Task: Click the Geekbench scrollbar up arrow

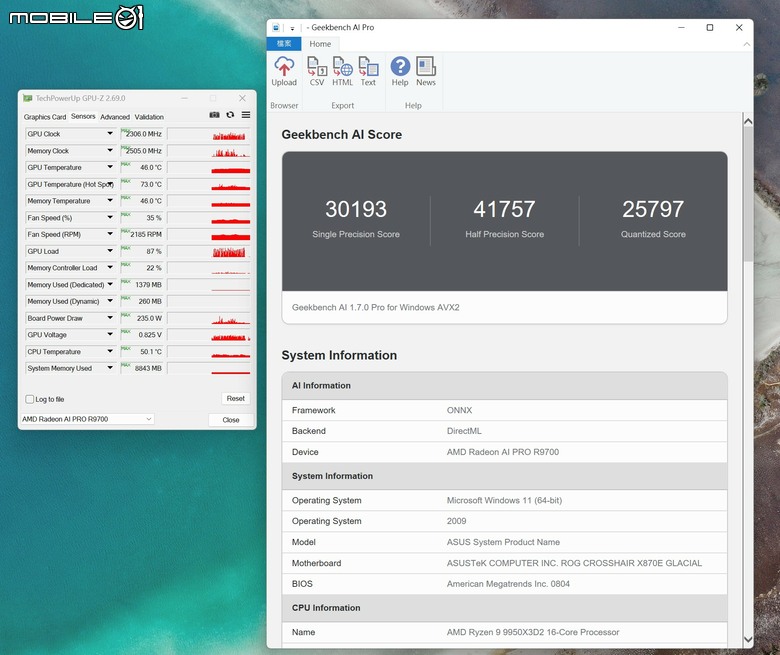Action: tap(748, 121)
